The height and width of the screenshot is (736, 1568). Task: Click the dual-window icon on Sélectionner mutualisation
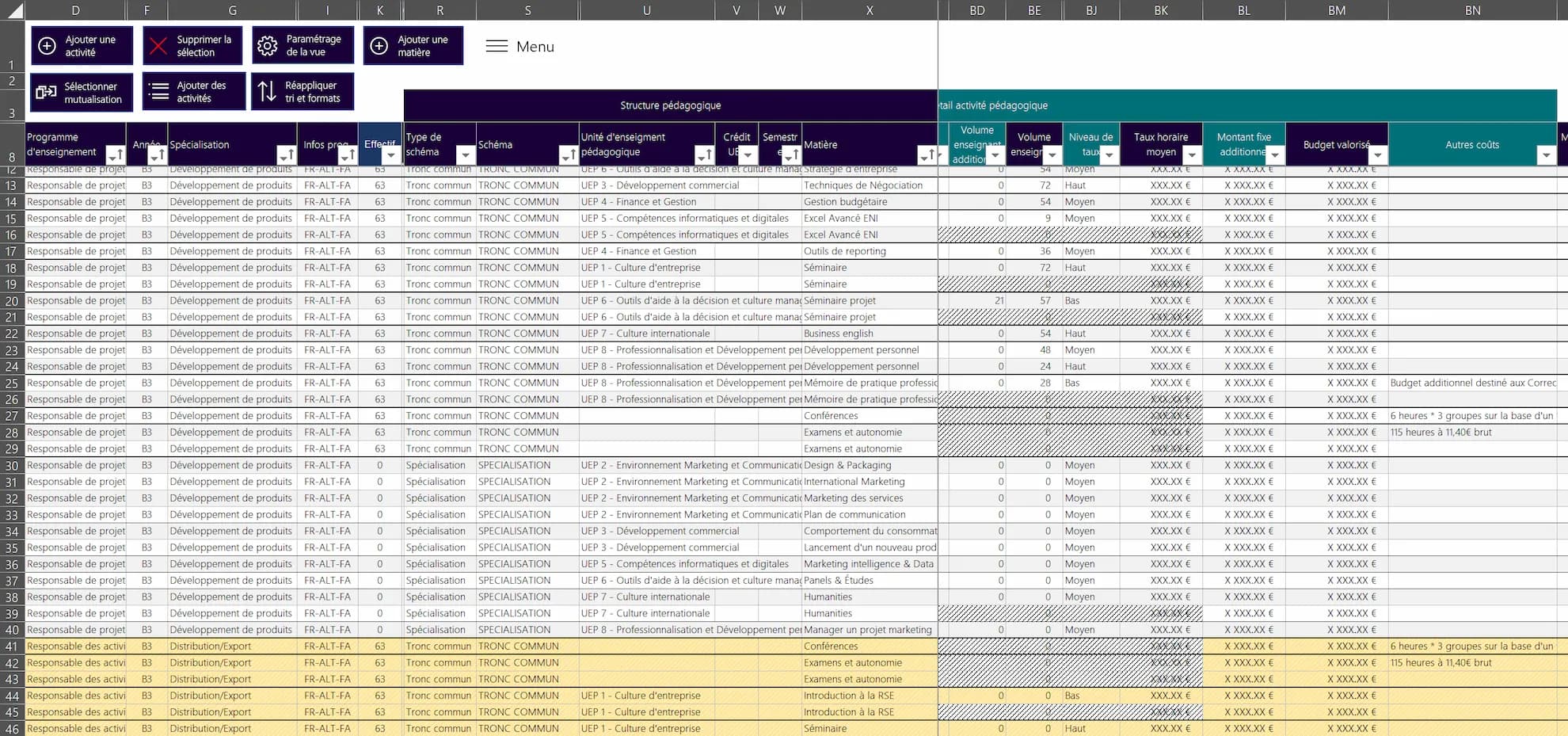tap(45, 92)
